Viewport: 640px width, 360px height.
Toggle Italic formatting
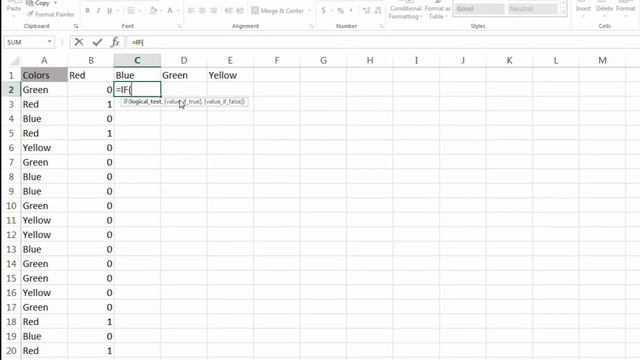98,11
